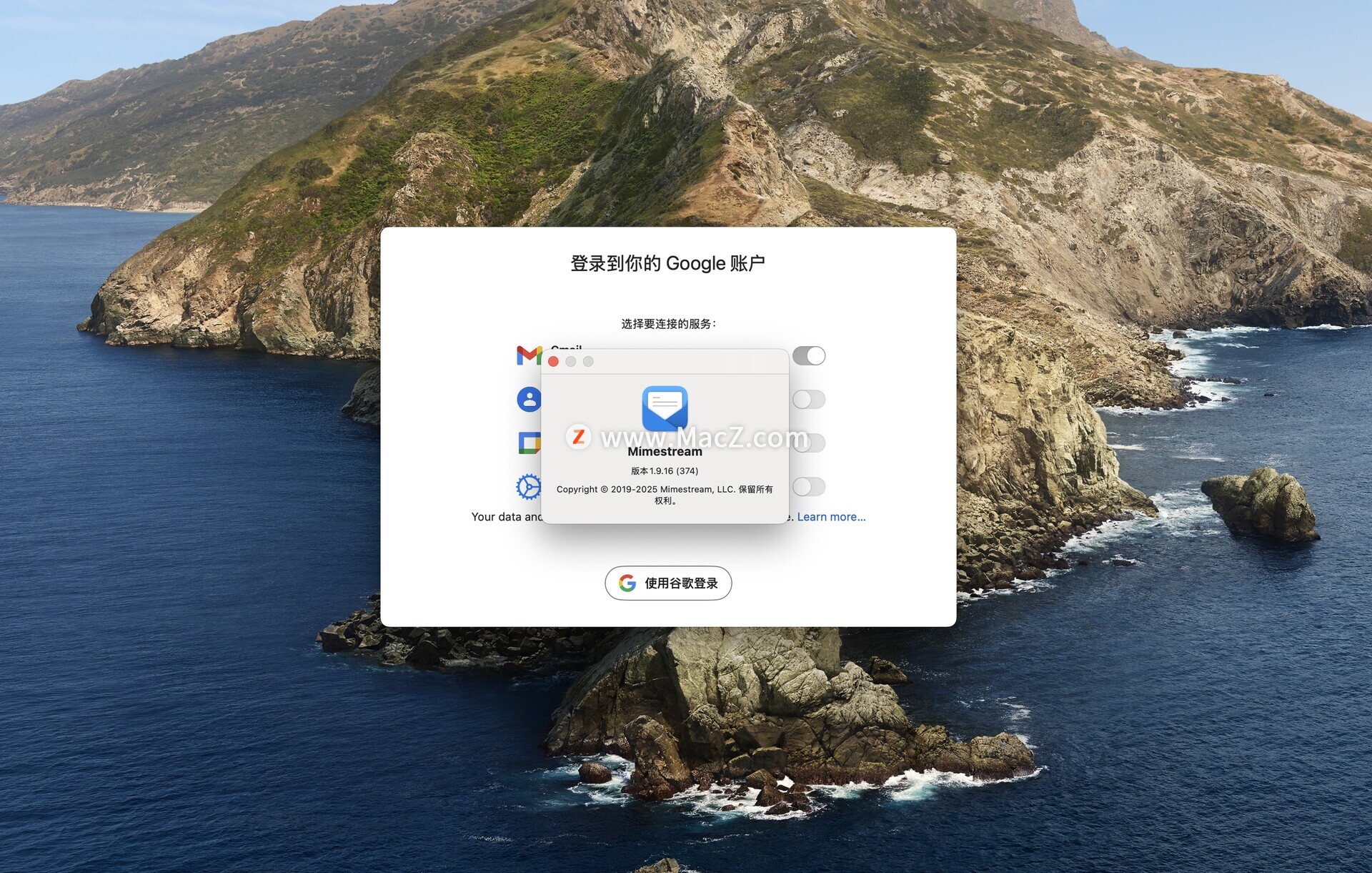1372x873 pixels.
Task: Open the Learn more... link
Action: [831, 517]
